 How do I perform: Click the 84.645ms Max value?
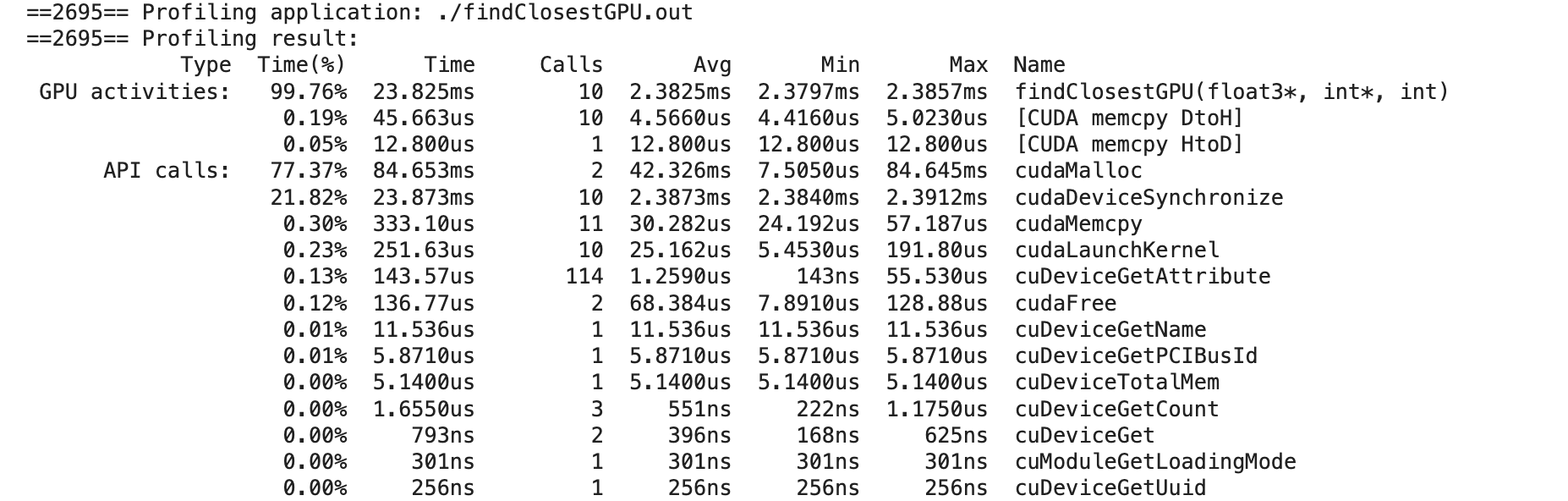coord(936,171)
